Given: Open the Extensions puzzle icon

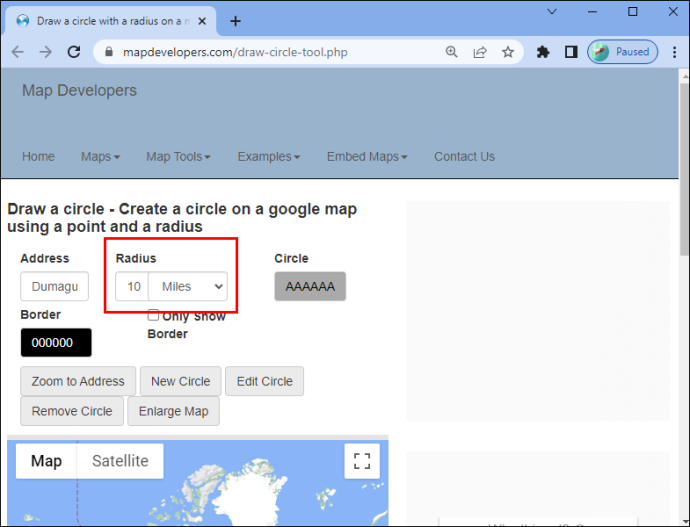Looking at the screenshot, I should [543, 52].
